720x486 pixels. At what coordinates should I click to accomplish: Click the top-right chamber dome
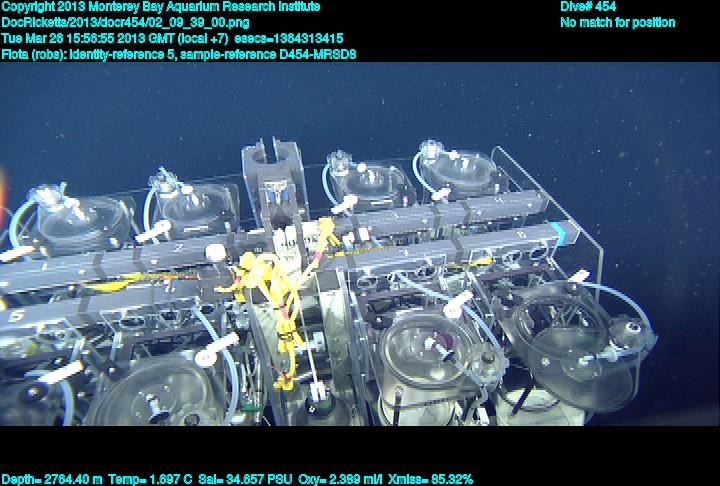click(457, 172)
